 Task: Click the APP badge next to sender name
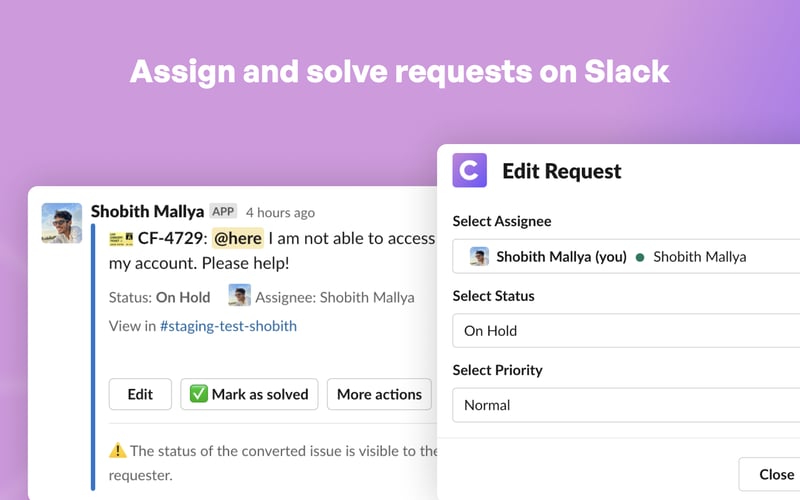tap(223, 212)
